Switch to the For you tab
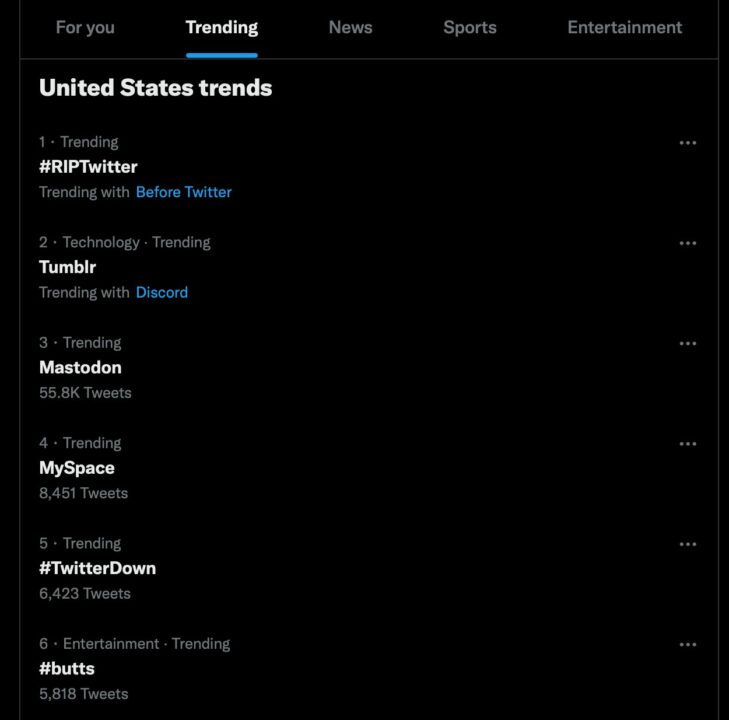The height and width of the screenshot is (720, 729). click(85, 28)
